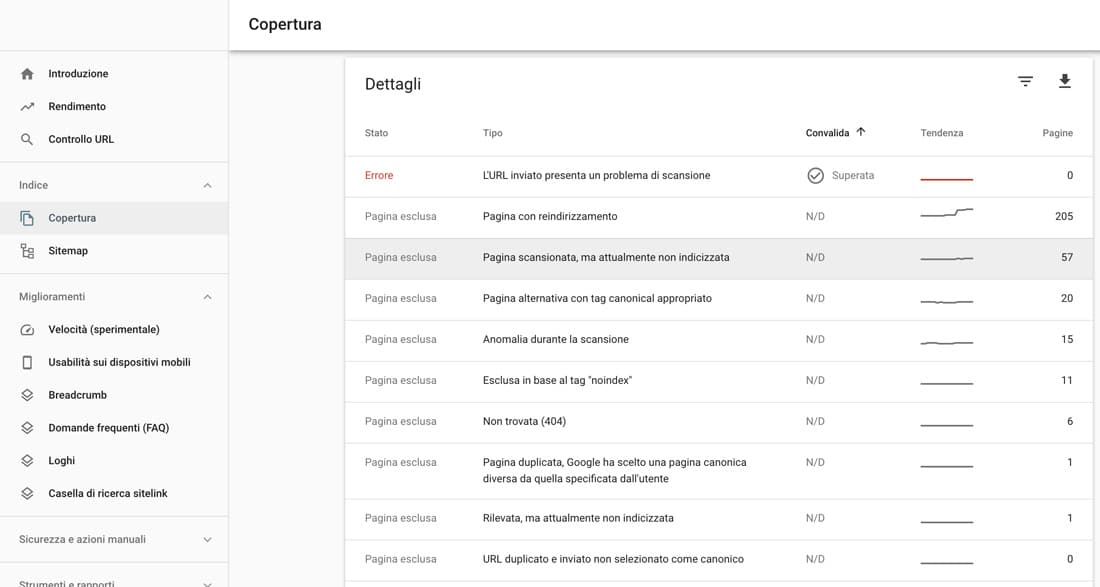Open row Non trovata (404)
Screen dimensions: 1100x587
719,422
